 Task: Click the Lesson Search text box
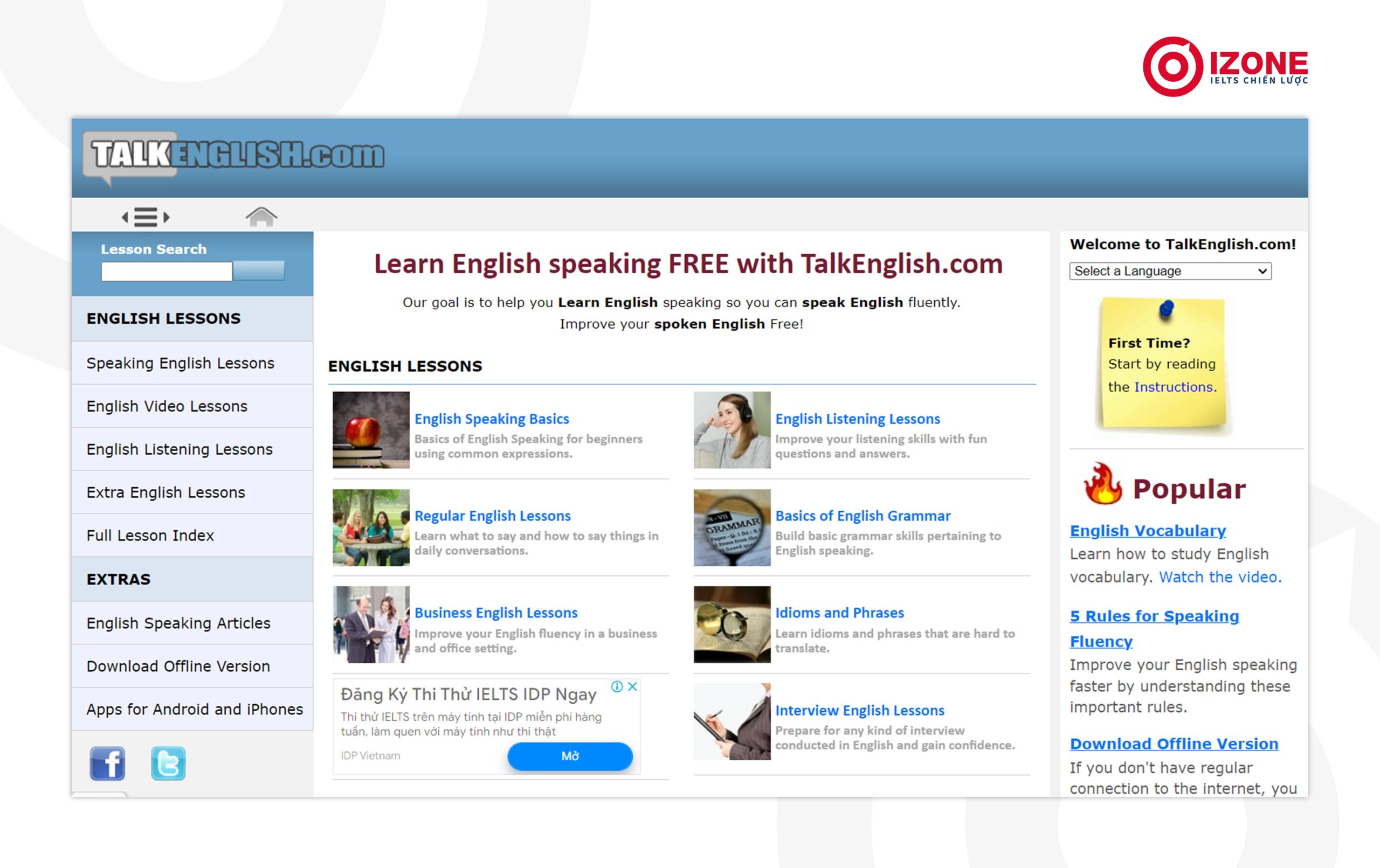[x=167, y=271]
